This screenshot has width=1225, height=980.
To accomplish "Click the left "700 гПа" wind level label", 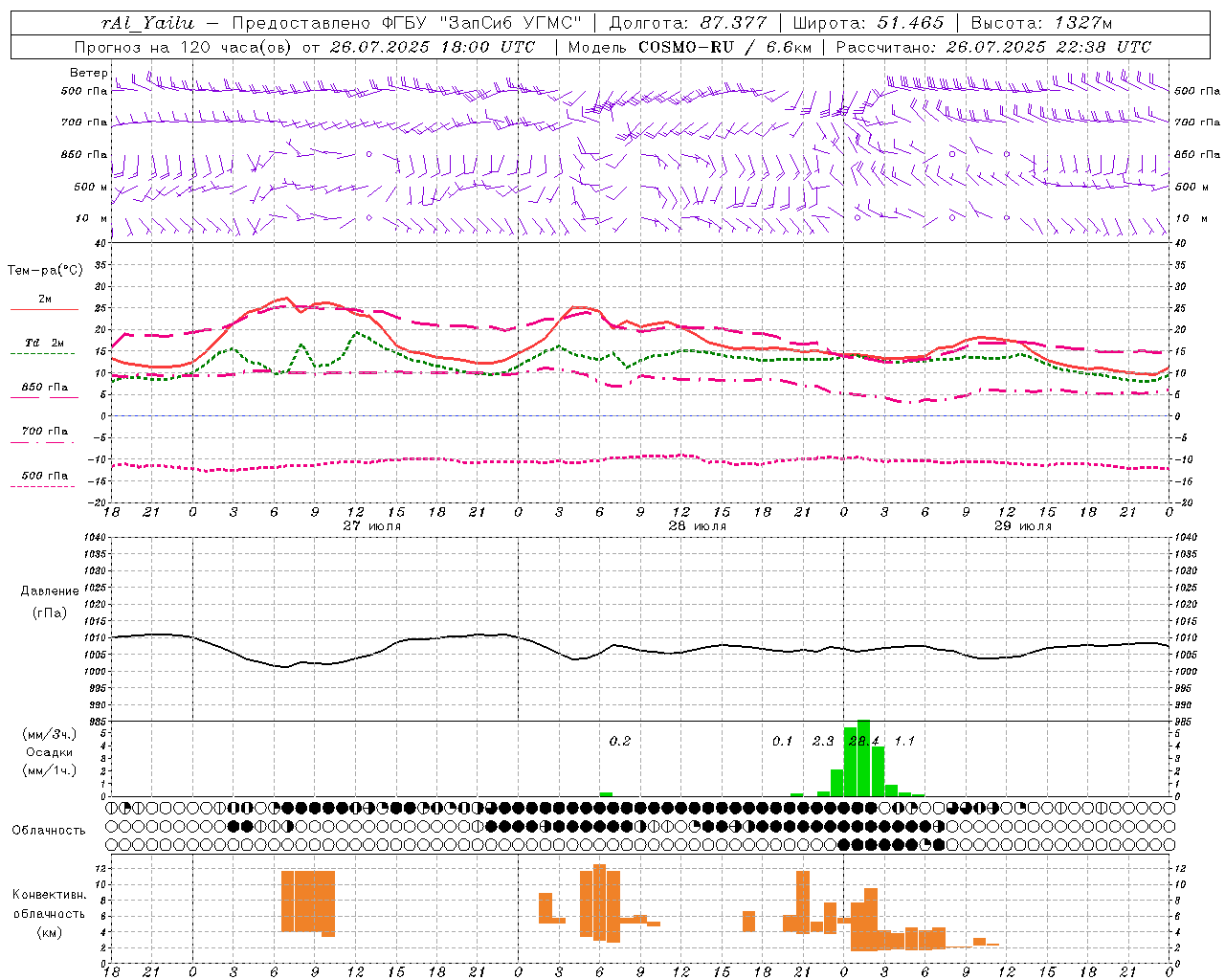I will point(84,122).
